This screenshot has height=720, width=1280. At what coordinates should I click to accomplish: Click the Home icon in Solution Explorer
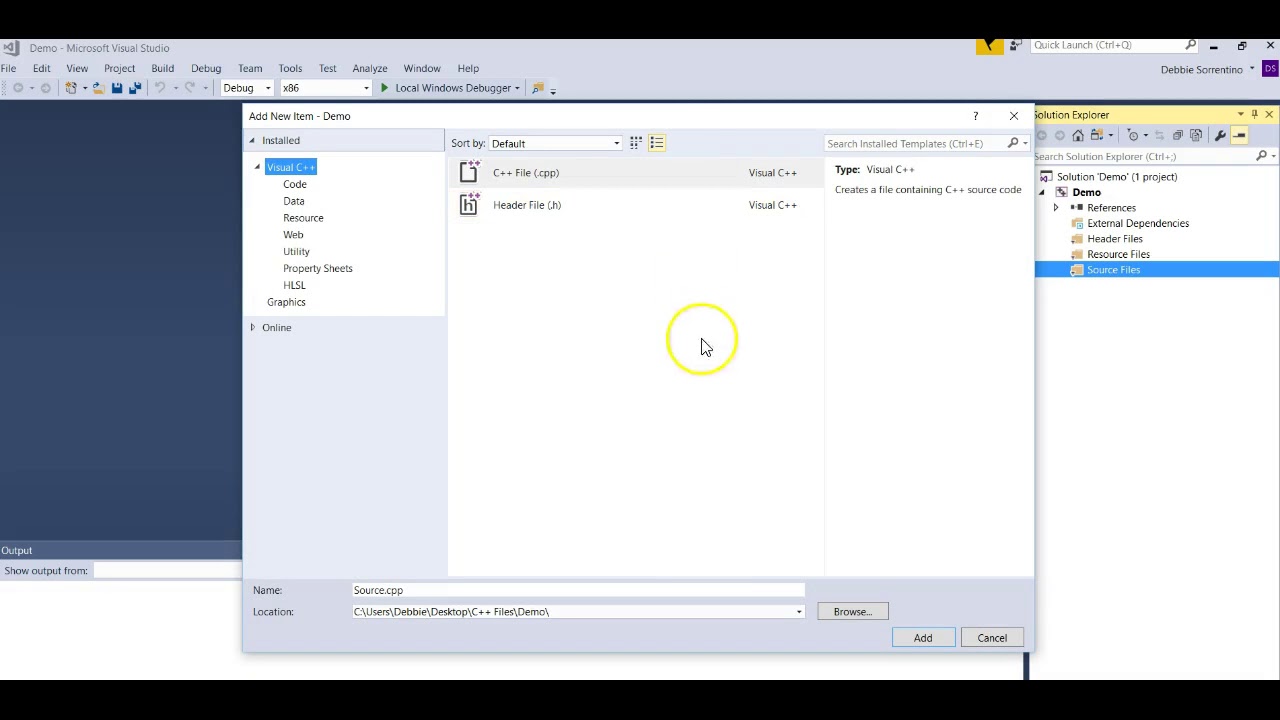[1078, 135]
